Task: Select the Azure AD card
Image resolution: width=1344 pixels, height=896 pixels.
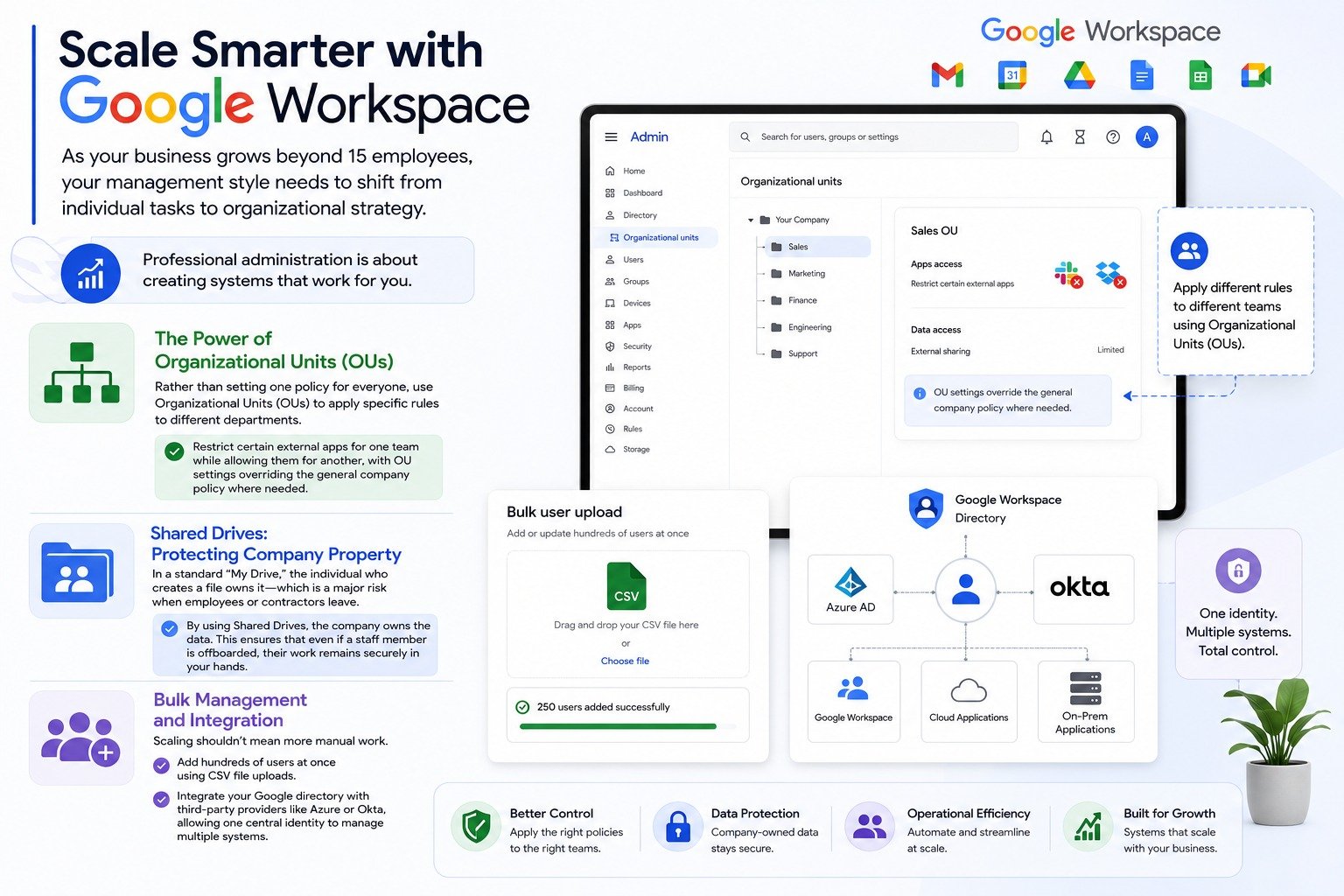Action: click(850, 590)
